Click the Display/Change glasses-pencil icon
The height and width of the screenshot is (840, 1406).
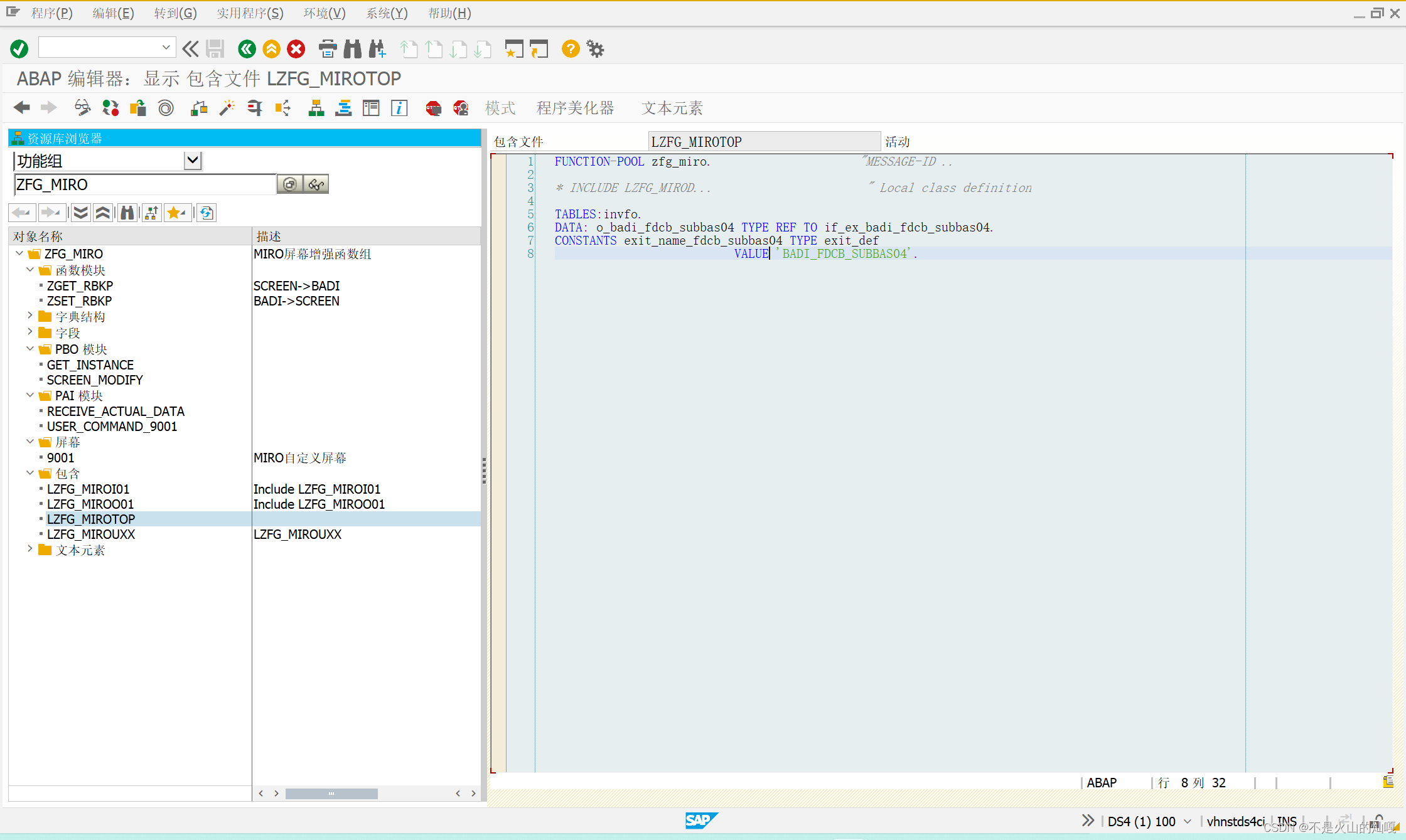click(x=82, y=108)
